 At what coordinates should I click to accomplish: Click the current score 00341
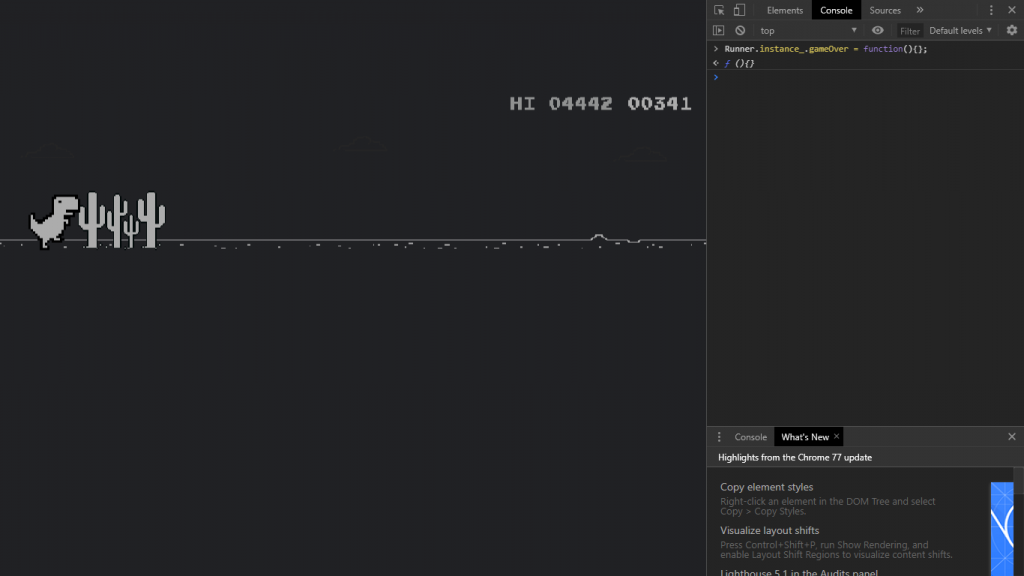(x=659, y=104)
